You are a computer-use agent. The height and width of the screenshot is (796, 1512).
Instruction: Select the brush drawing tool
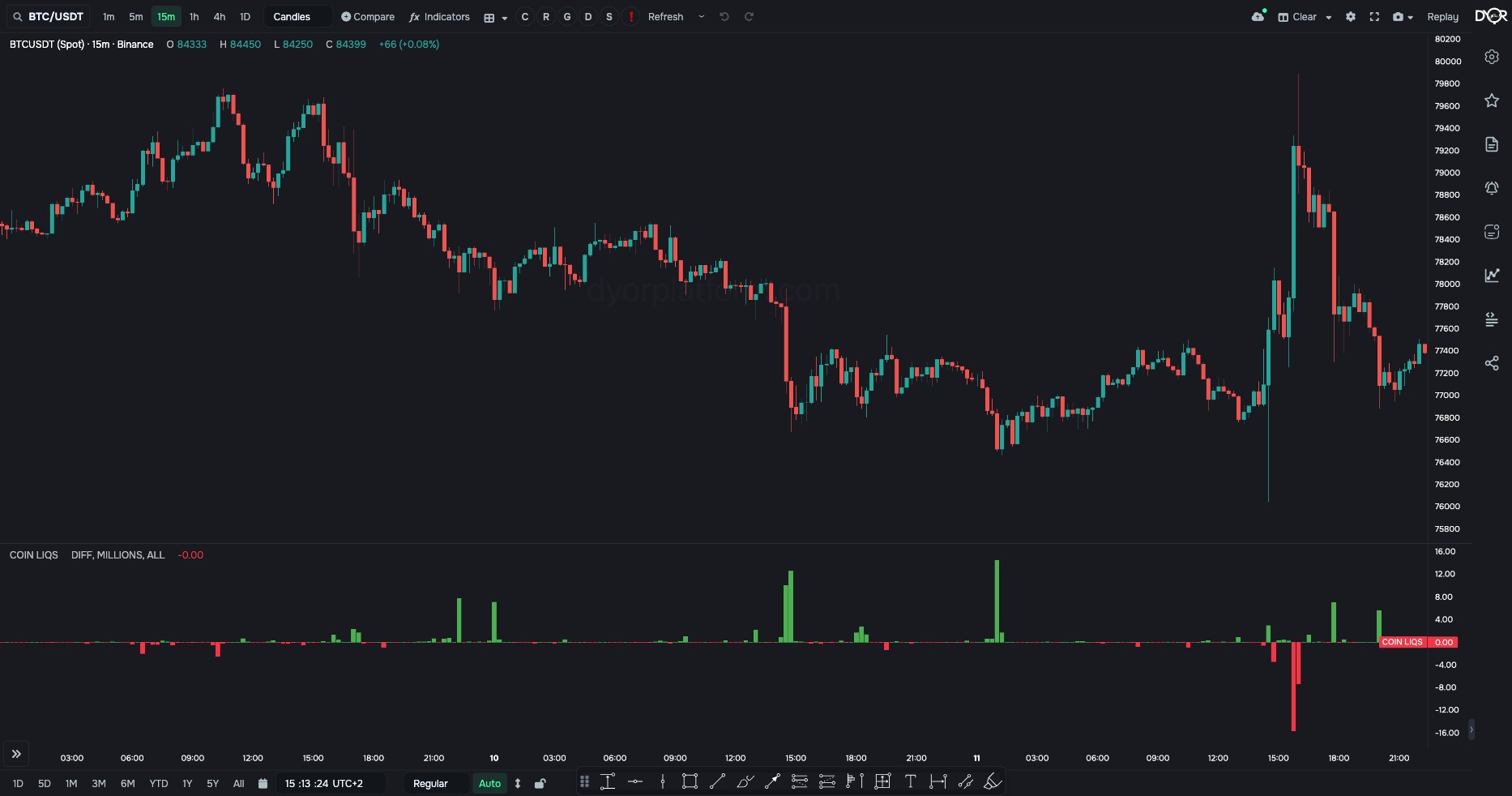coord(745,781)
